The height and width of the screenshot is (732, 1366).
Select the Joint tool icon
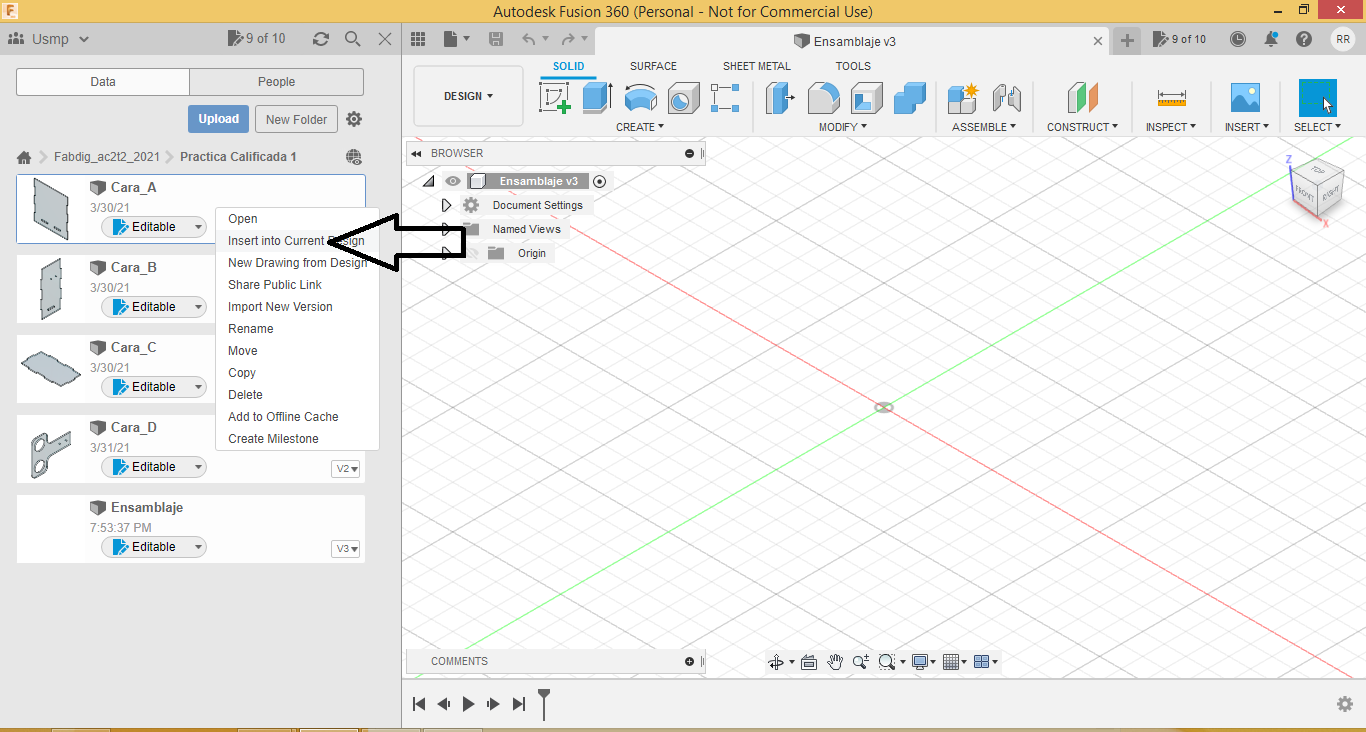pyautogui.click(x=1006, y=98)
